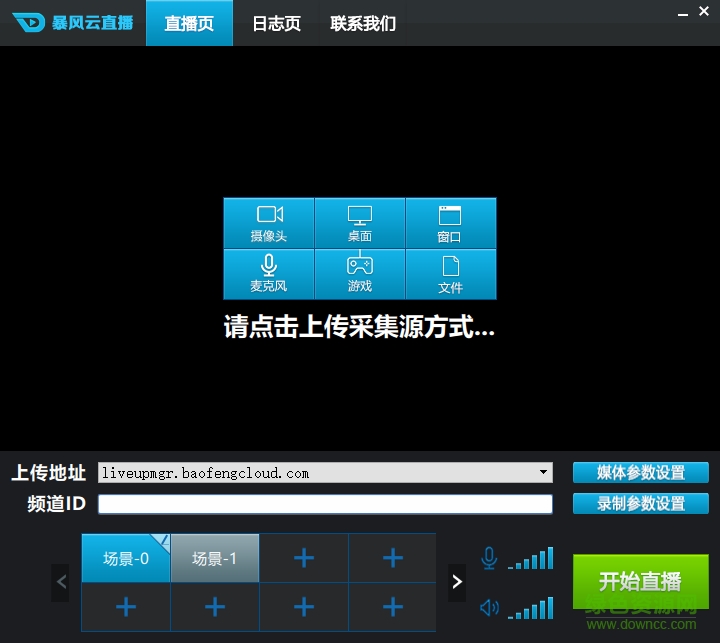Mute the microphone icon near volume bars

[489, 558]
